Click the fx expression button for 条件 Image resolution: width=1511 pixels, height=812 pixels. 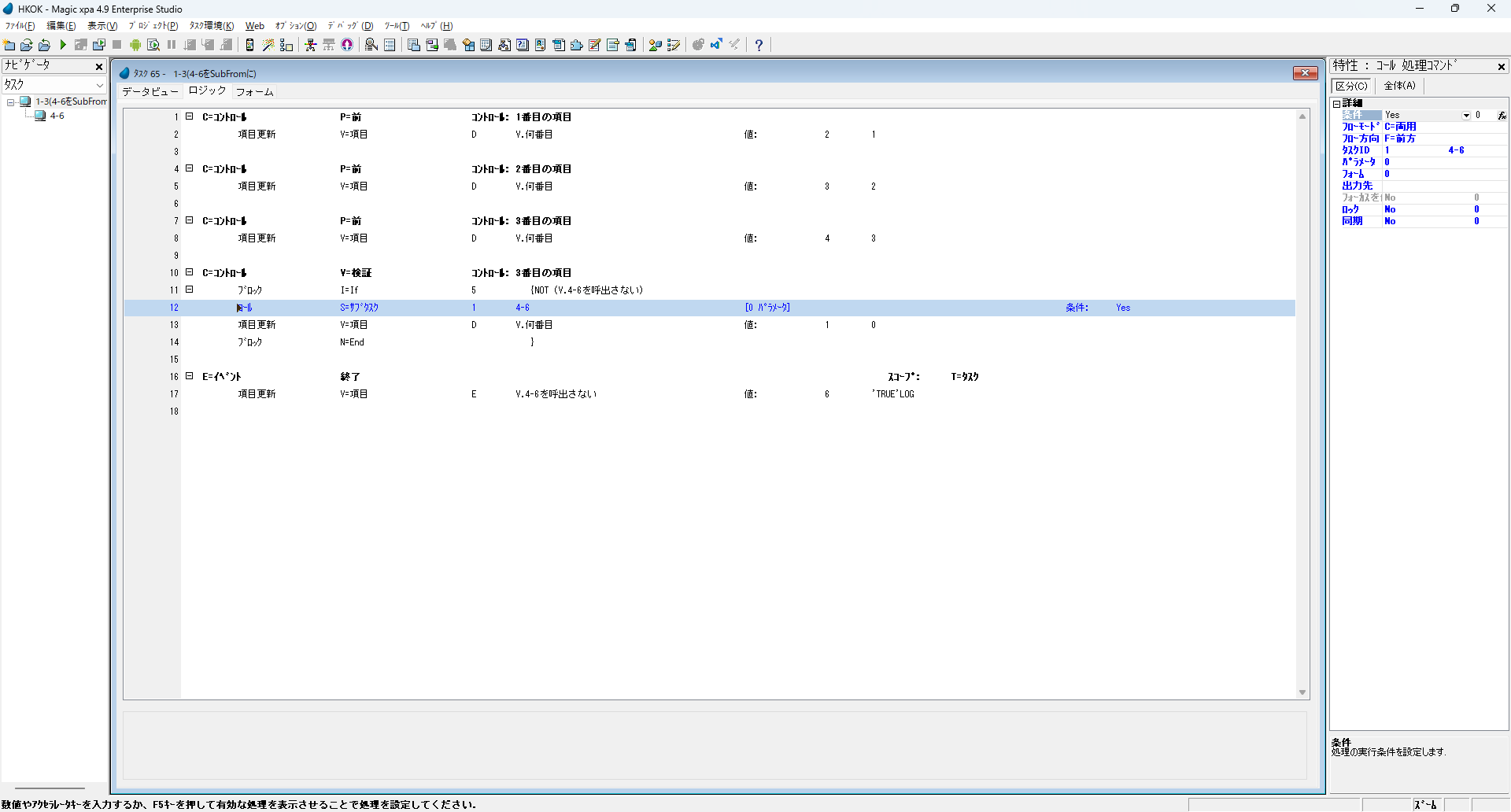point(1502,116)
